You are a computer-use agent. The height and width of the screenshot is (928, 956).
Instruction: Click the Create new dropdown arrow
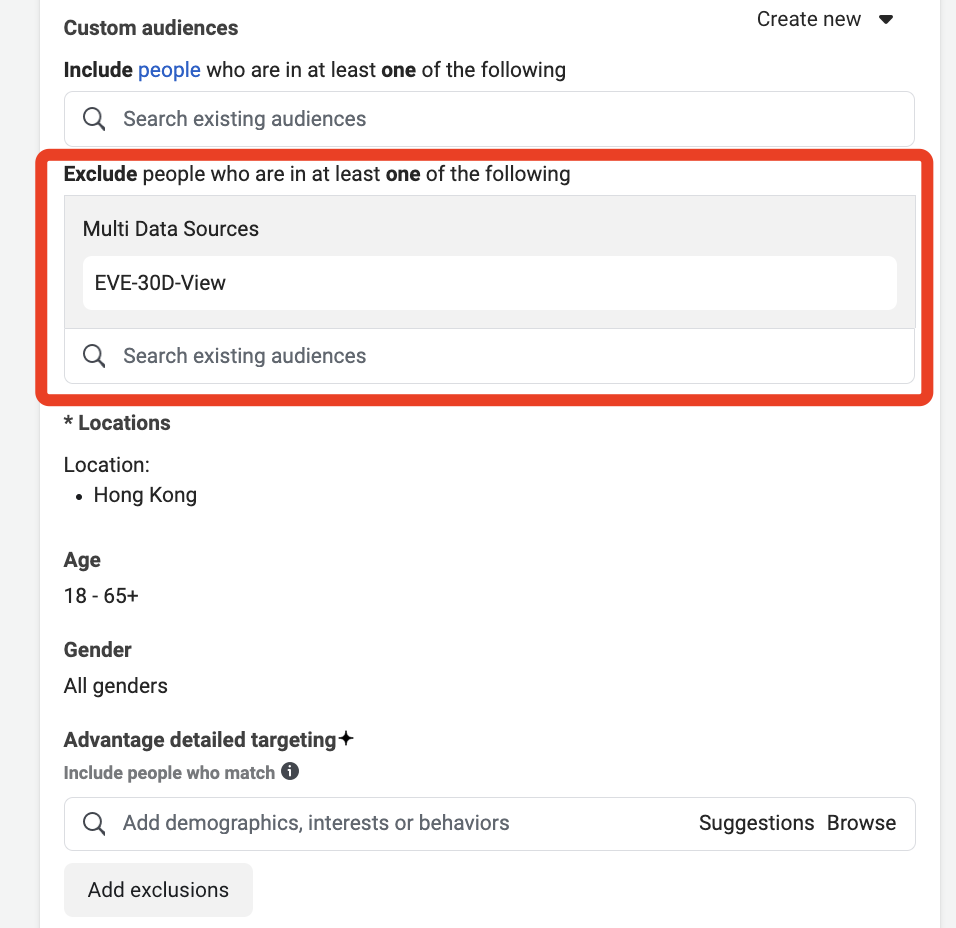[886, 20]
